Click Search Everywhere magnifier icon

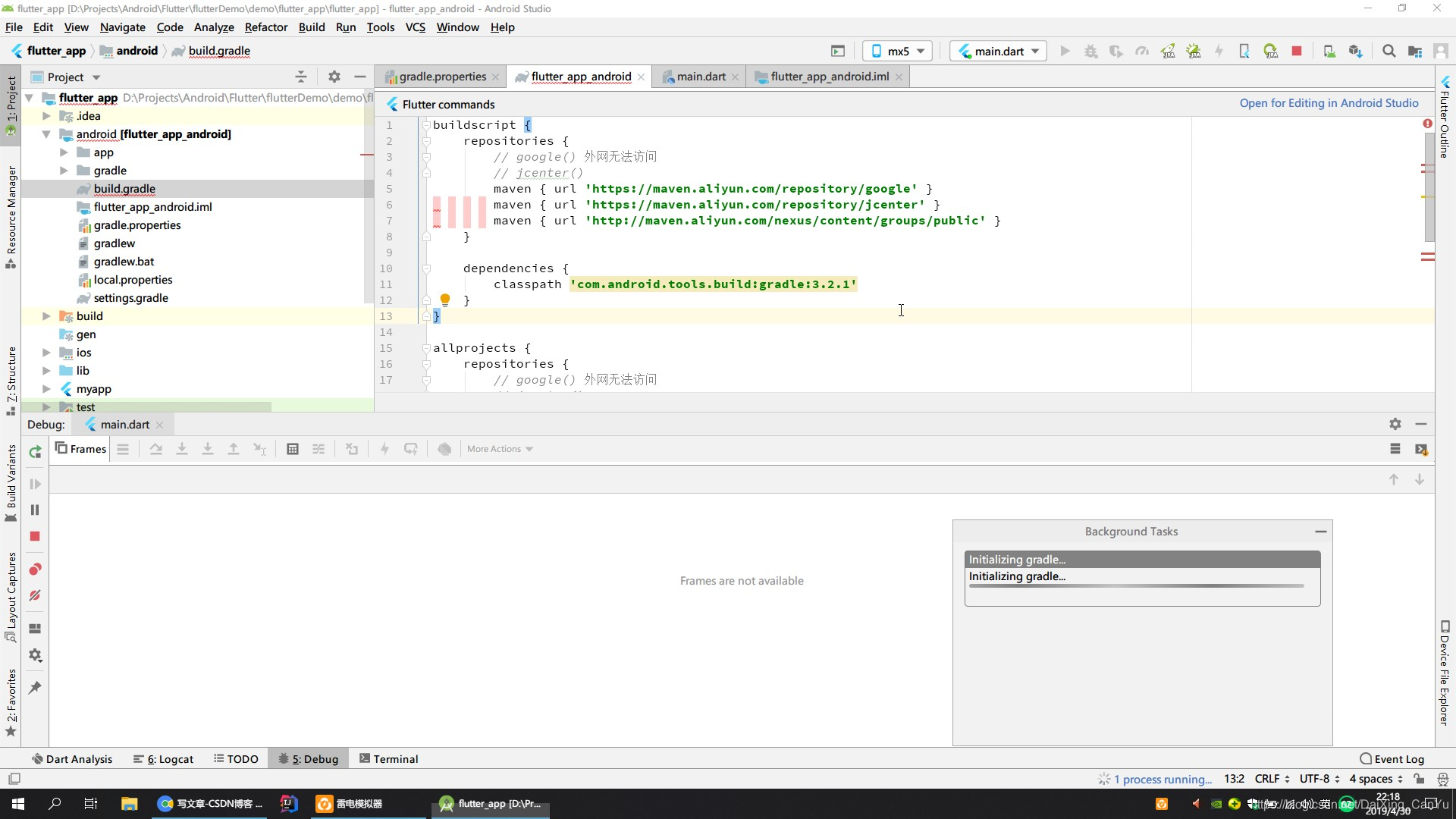[x=1389, y=51]
